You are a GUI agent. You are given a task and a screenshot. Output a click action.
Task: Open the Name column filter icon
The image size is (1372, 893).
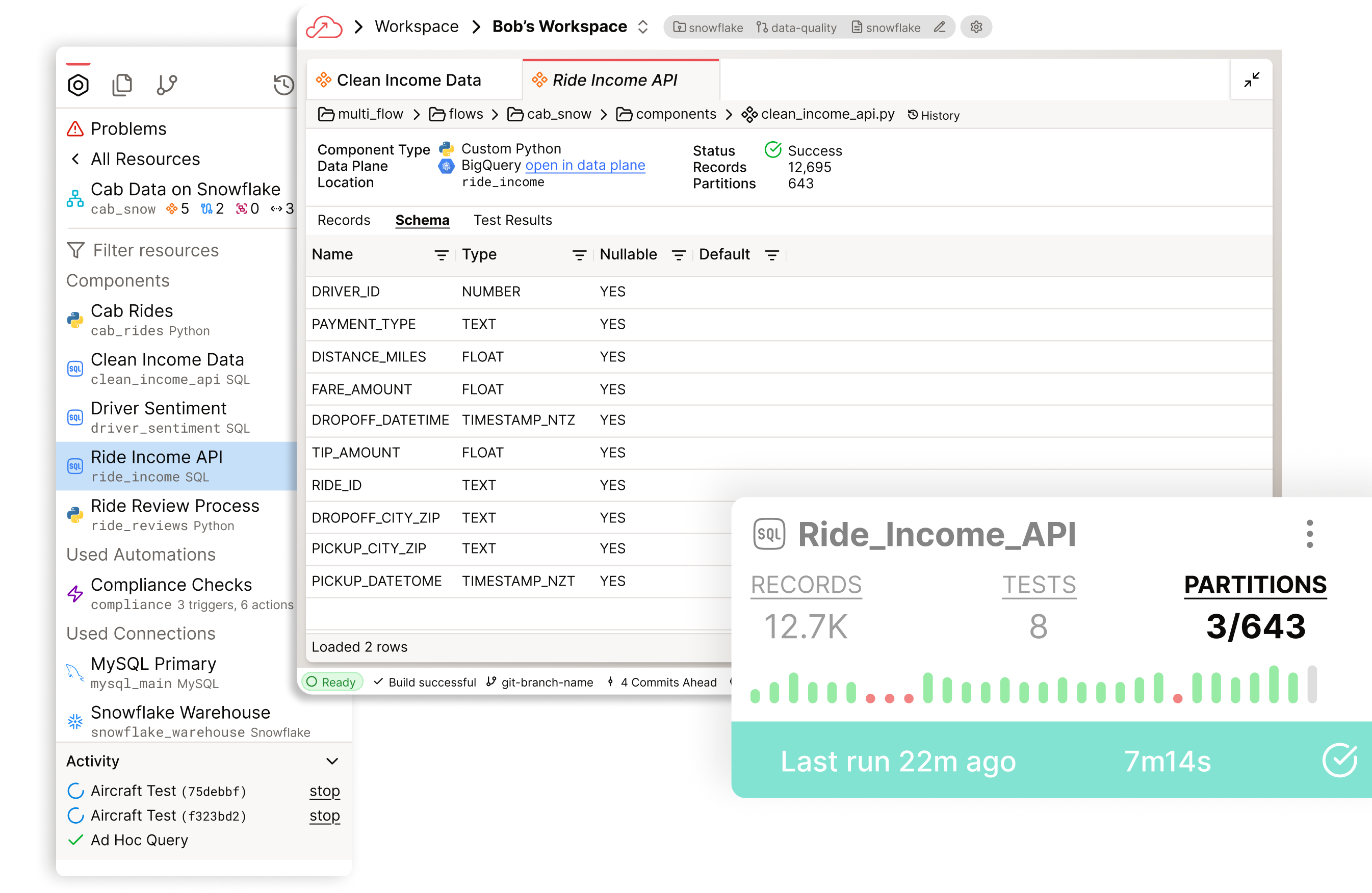click(x=441, y=255)
